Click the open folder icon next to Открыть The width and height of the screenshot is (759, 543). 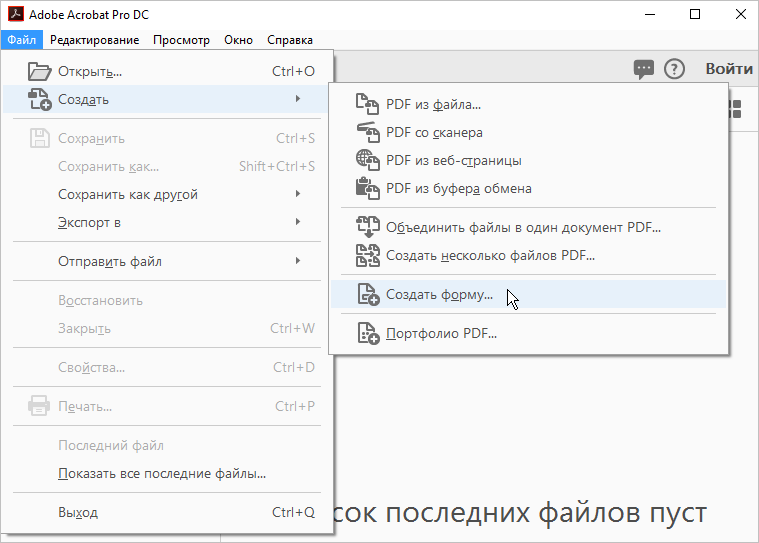(39, 71)
